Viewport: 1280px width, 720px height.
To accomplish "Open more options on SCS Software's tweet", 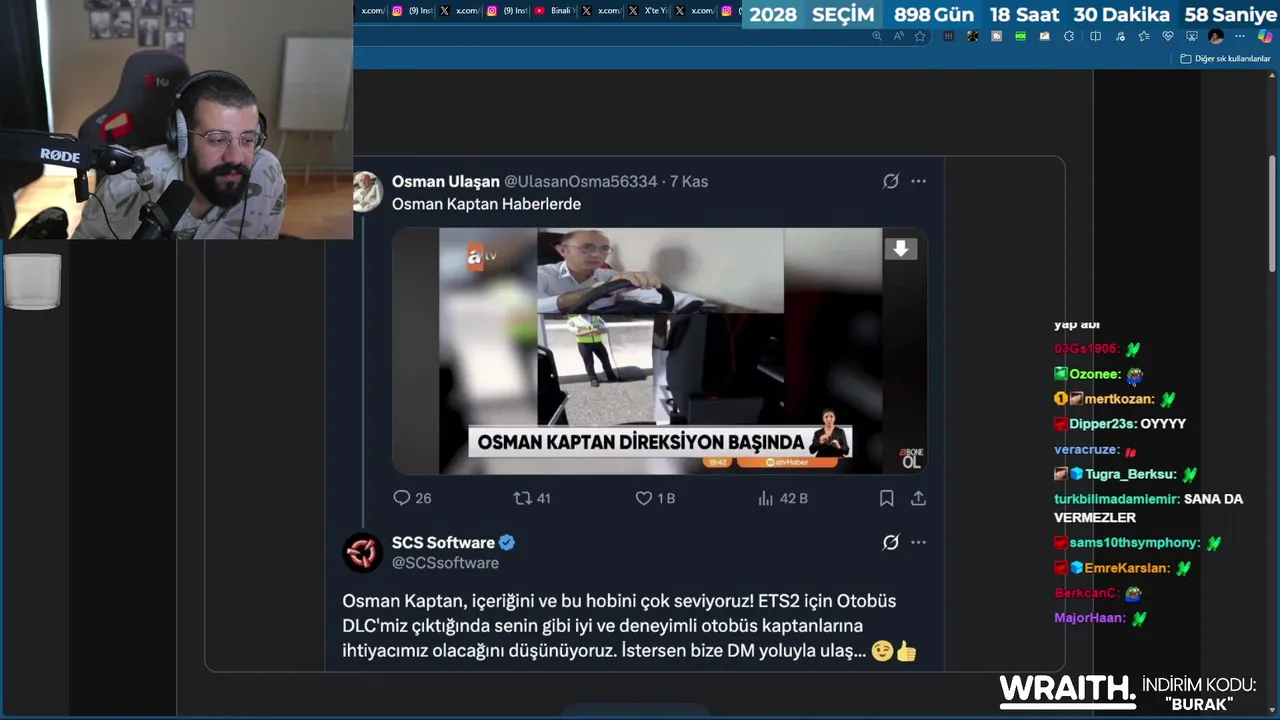I will [918, 542].
